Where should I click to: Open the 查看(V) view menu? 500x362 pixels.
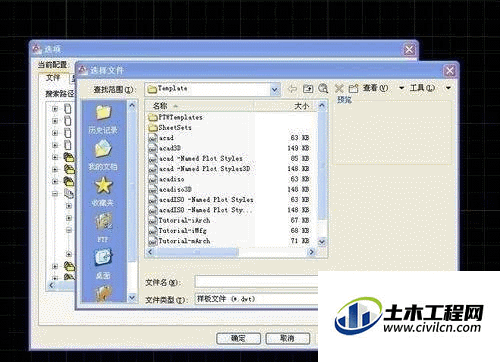point(375,88)
